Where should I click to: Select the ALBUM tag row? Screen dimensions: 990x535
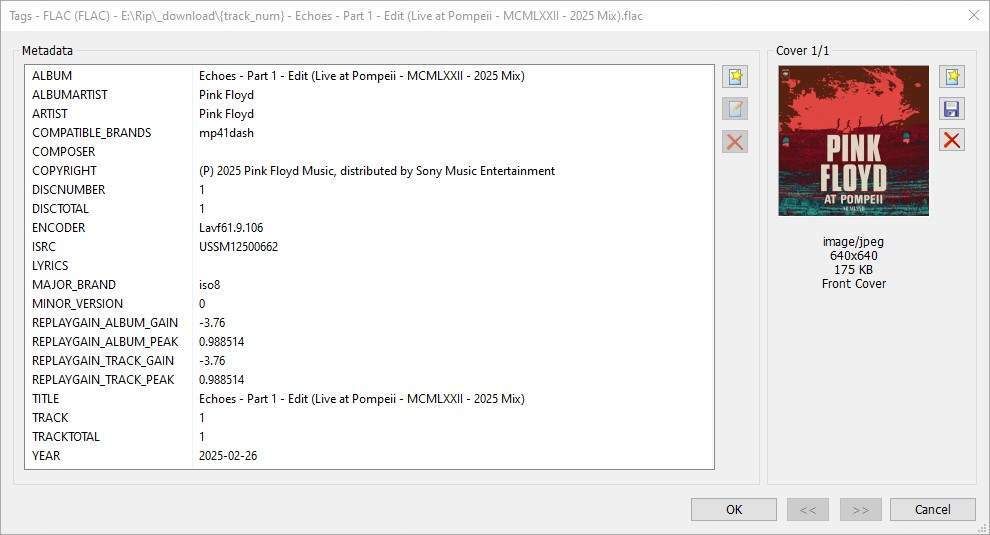tap(369, 76)
